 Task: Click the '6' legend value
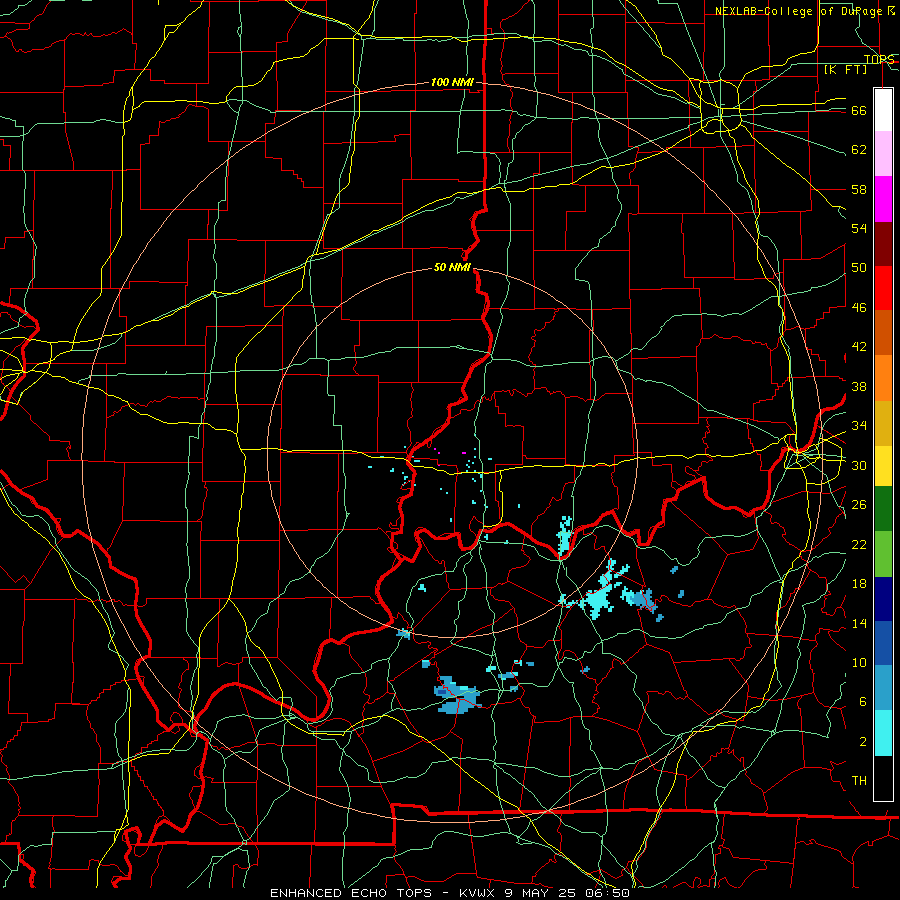[x=863, y=702]
